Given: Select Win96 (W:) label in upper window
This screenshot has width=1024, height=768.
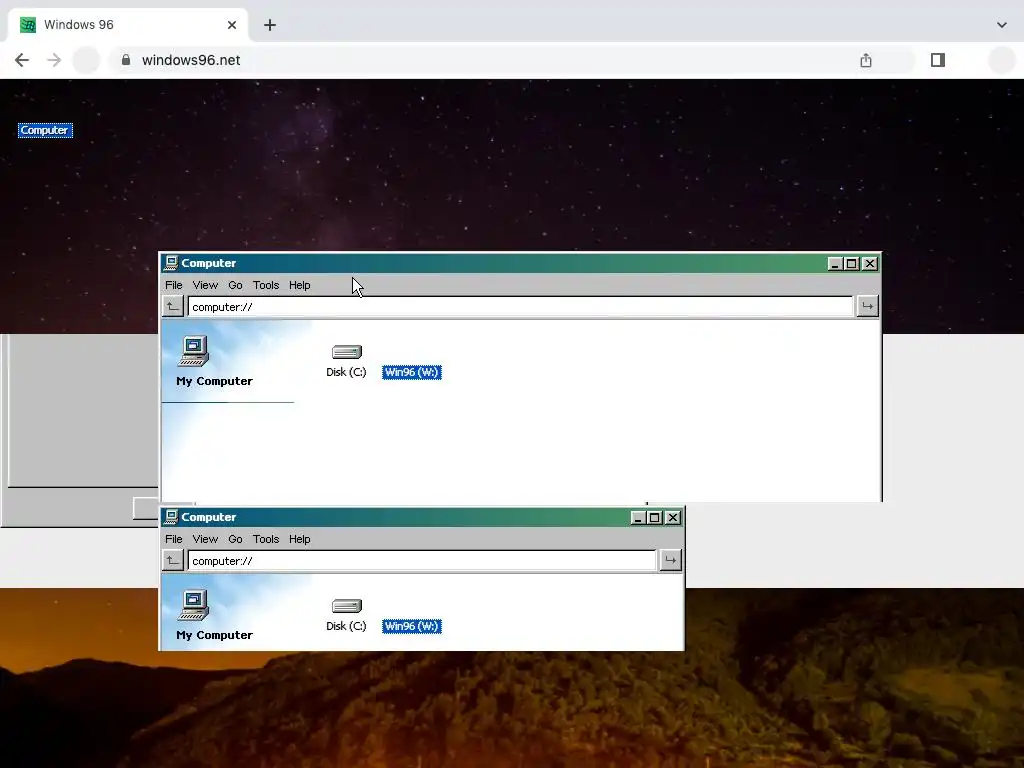Looking at the screenshot, I should pos(411,372).
